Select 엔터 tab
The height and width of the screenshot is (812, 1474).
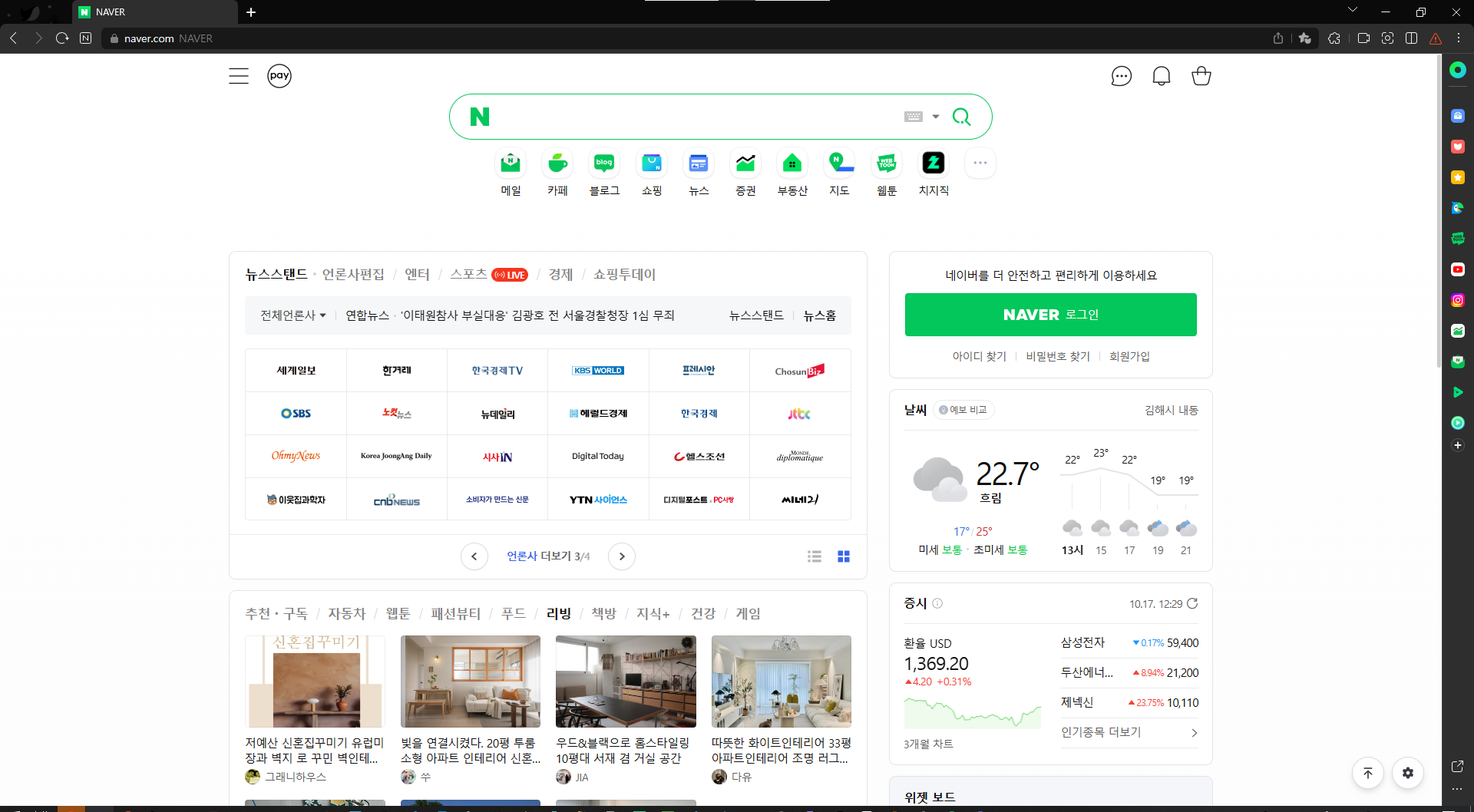coord(417,275)
